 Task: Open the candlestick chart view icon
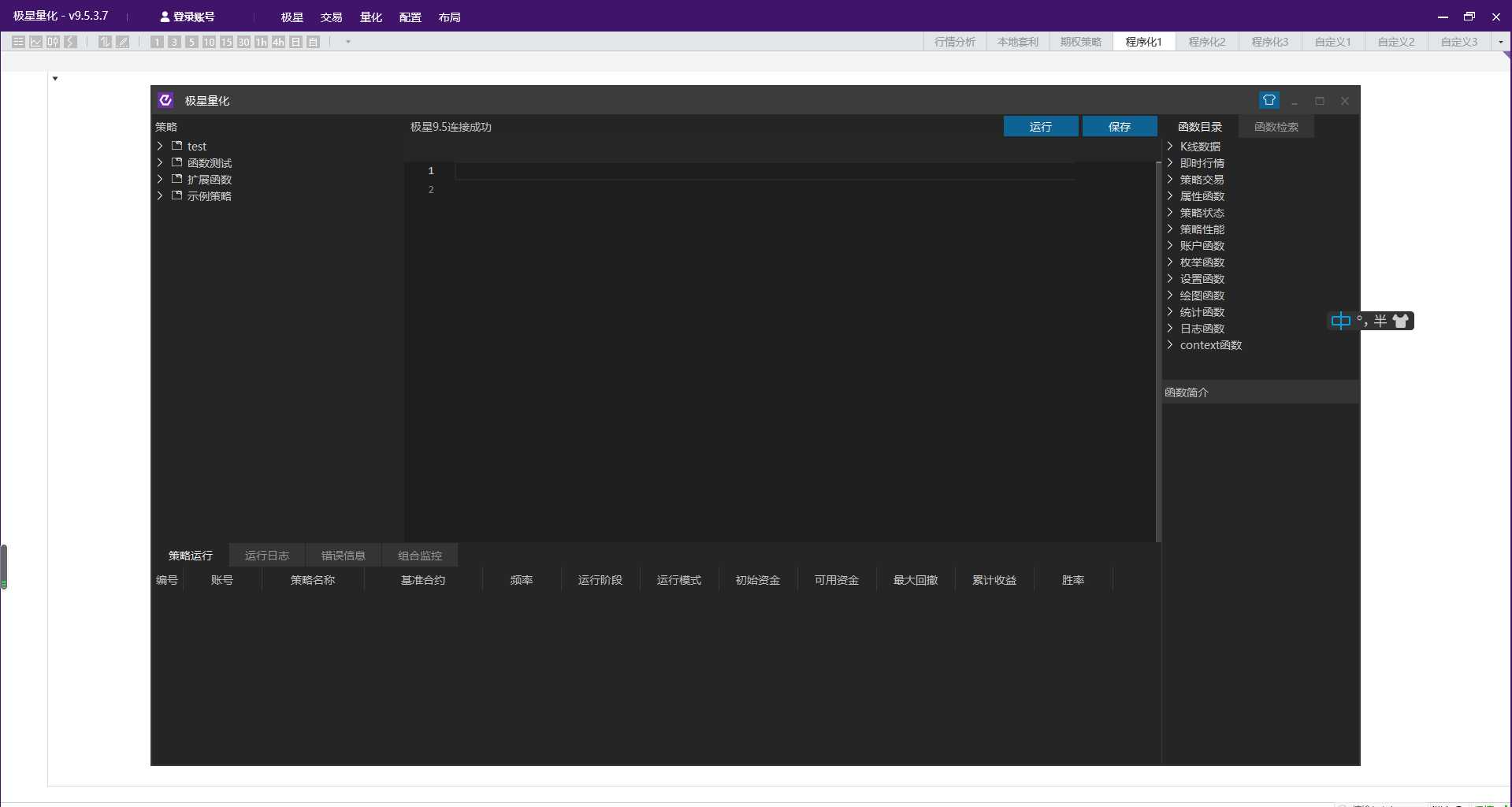53,42
